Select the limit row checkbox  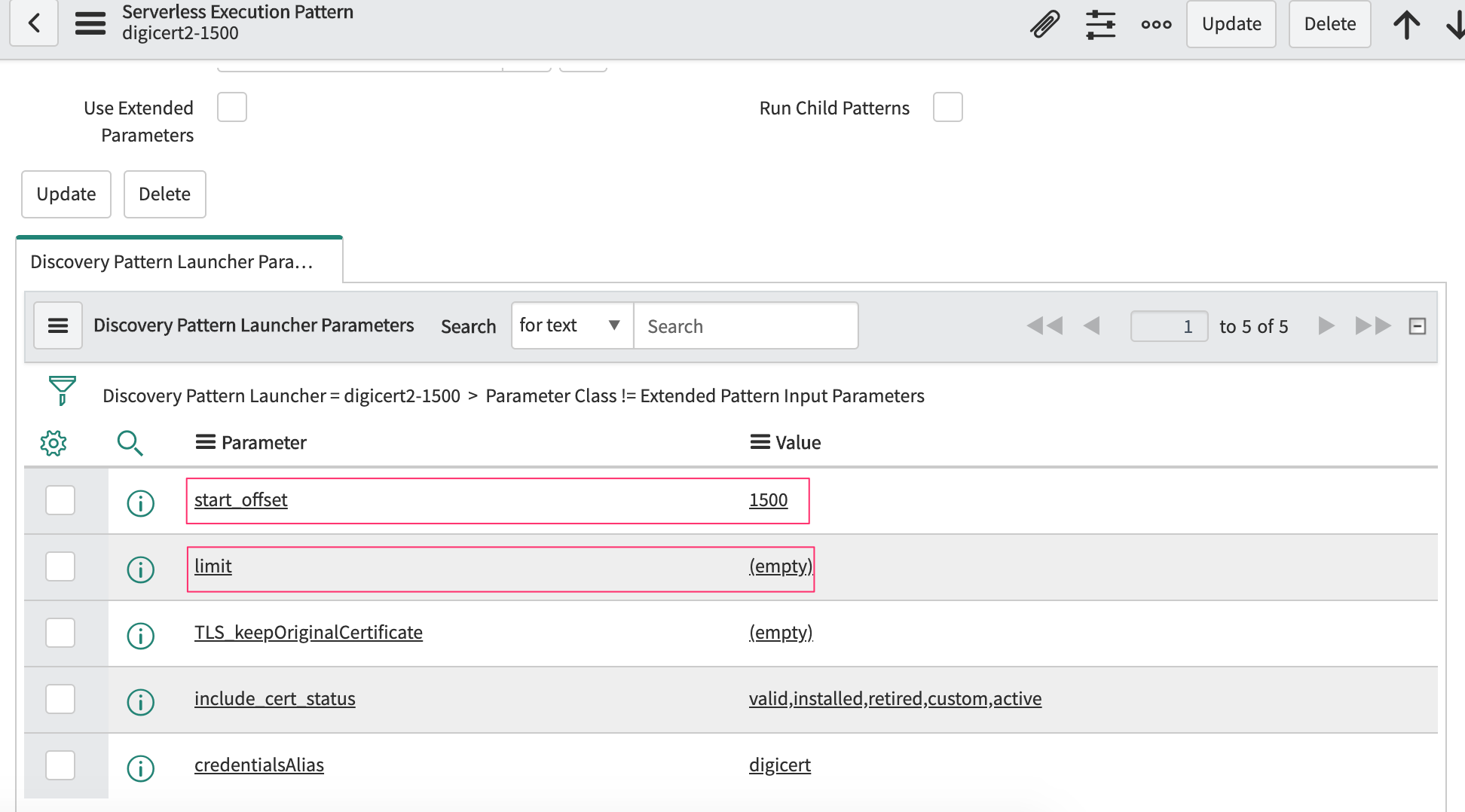point(60,566)
